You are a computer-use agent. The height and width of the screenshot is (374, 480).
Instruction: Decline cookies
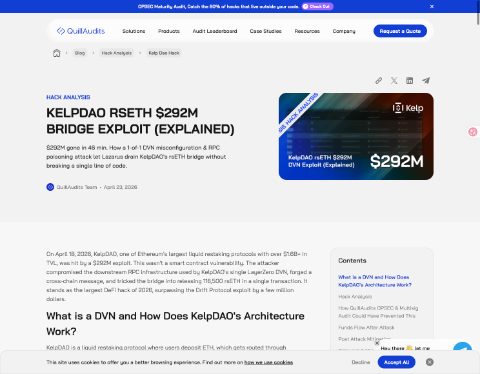click(x=361, y=362)
